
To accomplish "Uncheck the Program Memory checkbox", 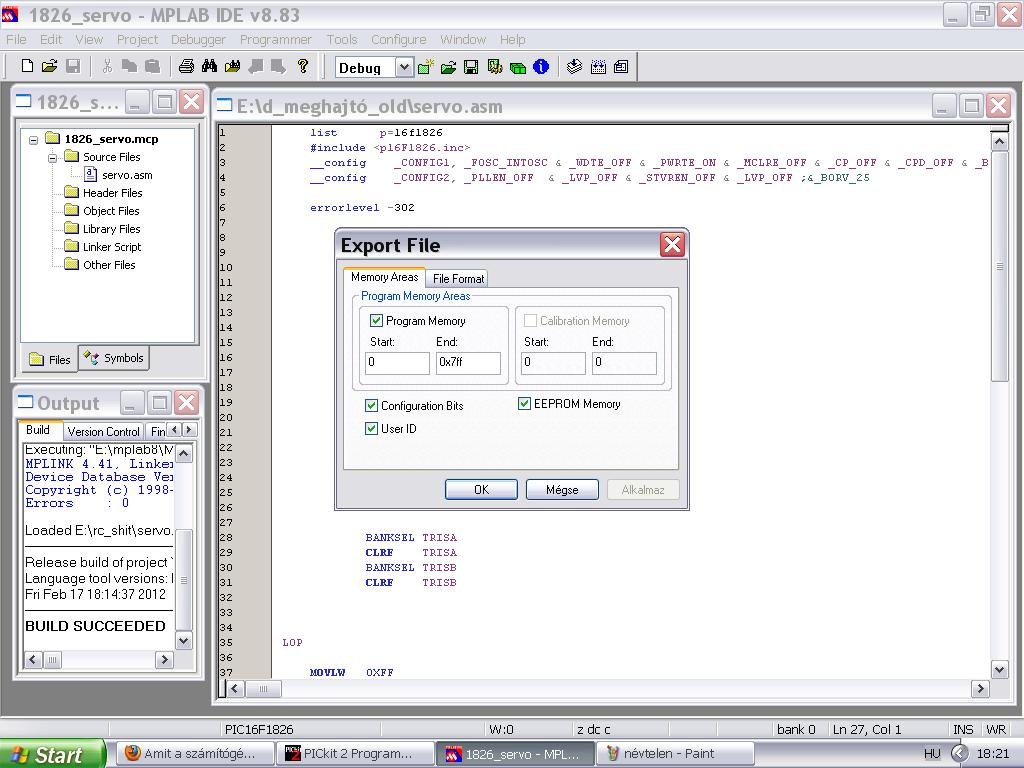I will point(376,321).
